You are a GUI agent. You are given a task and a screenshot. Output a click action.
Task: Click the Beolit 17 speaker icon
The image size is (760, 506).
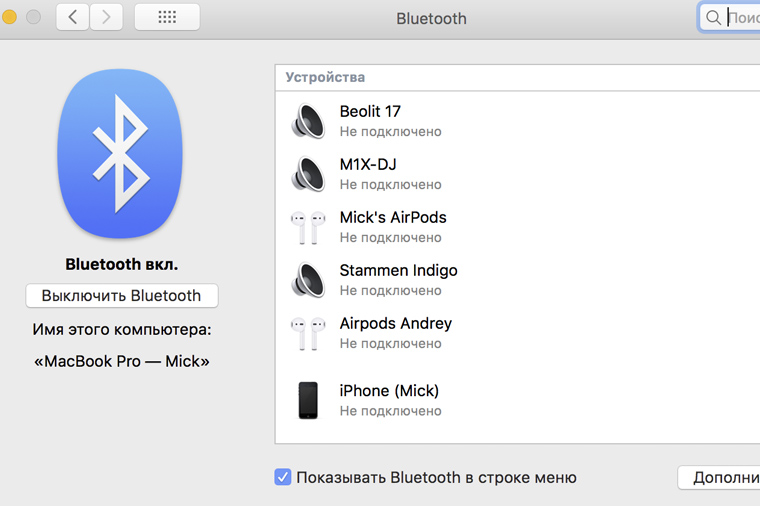pos(308,121)
